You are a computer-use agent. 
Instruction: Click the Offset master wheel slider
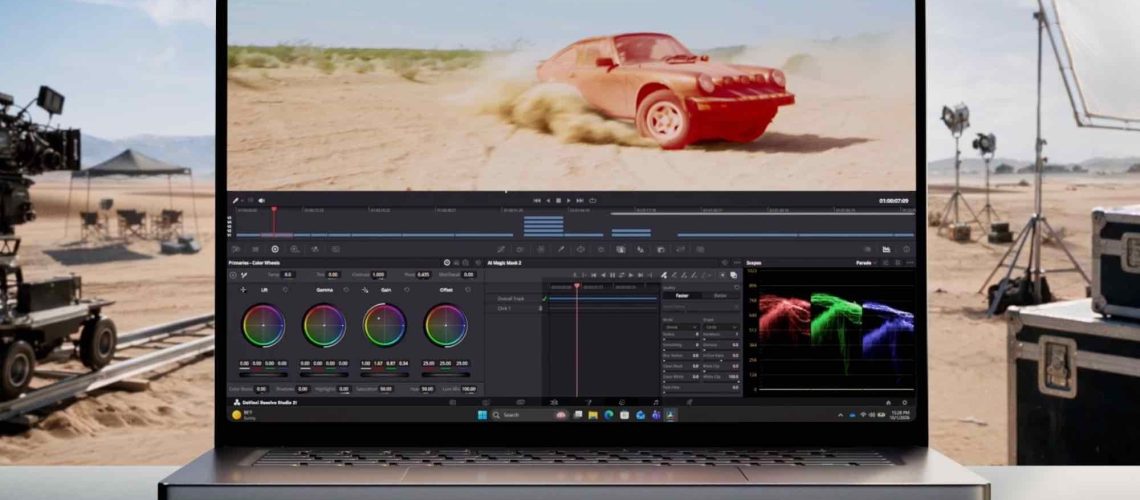click(x=446, y=375)
